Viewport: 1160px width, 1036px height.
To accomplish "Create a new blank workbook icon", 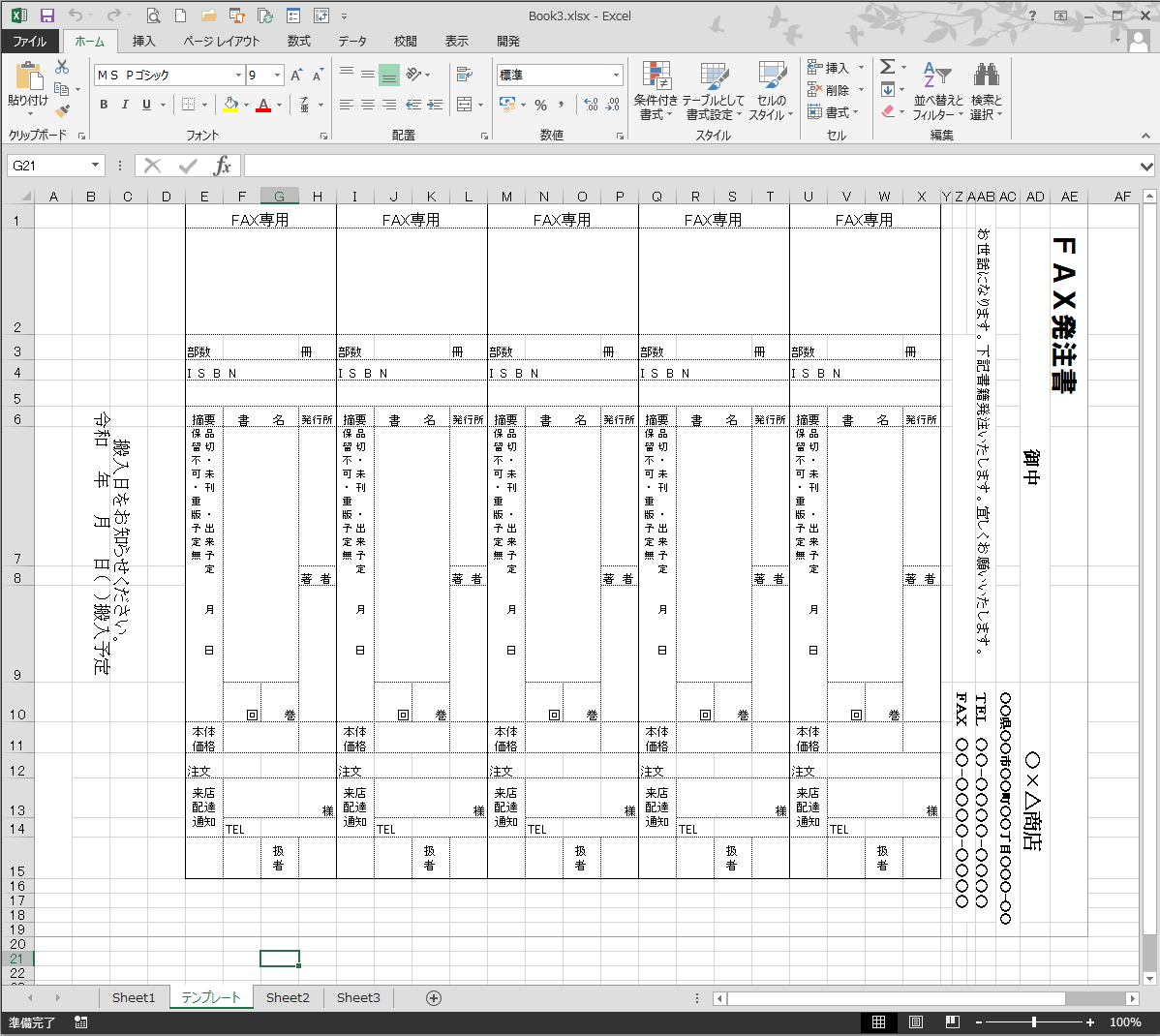I will point(180,15).
